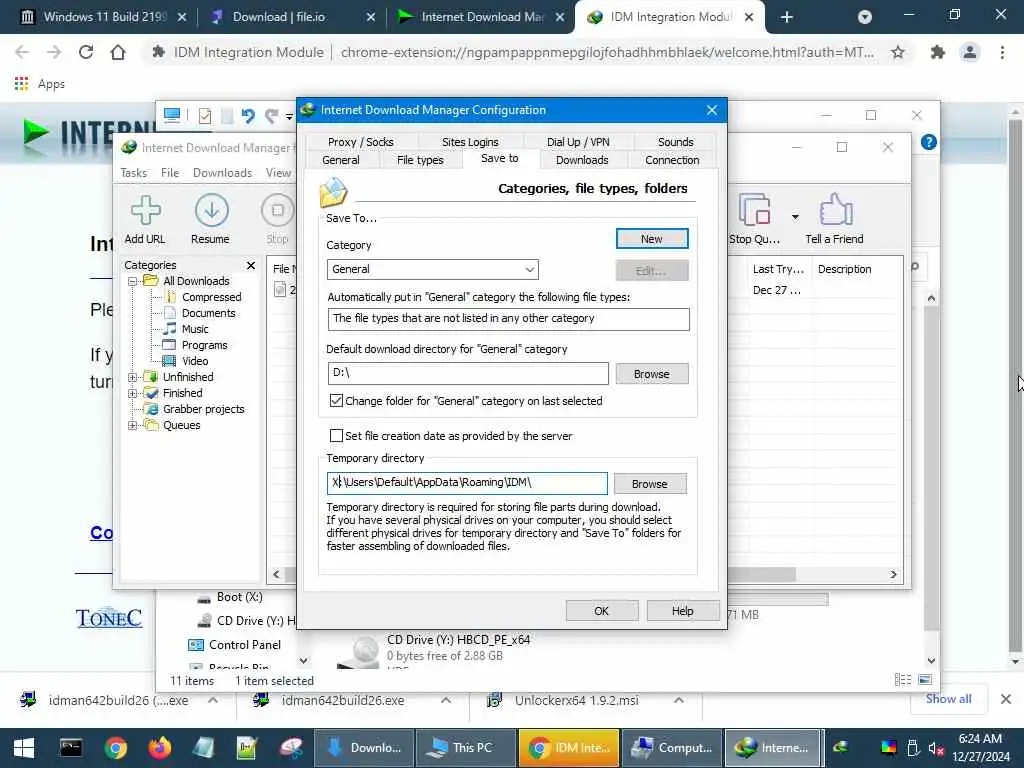1024x768 pixels.
Task: Click the New category button
Action: click(652, 239)
